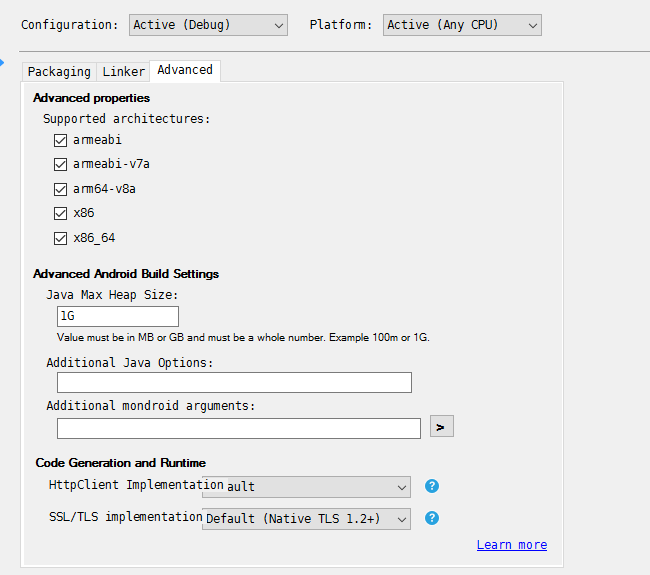Expand the SSL/TLS implementation dropdown

[306, 519]
